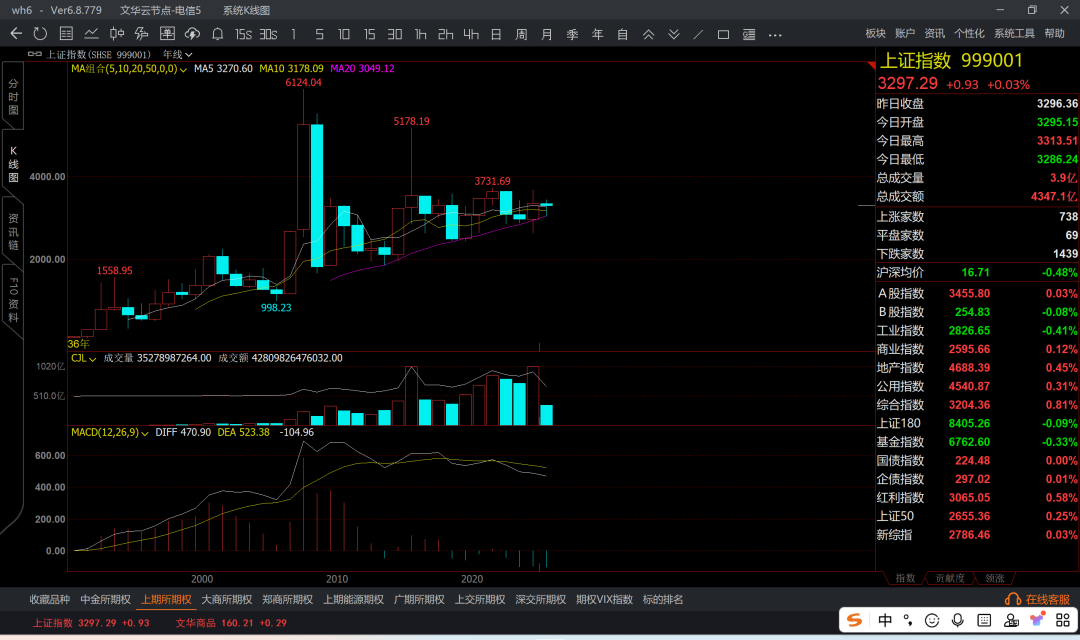Open the 中金所期权 bottom tab

coord(105,599)
